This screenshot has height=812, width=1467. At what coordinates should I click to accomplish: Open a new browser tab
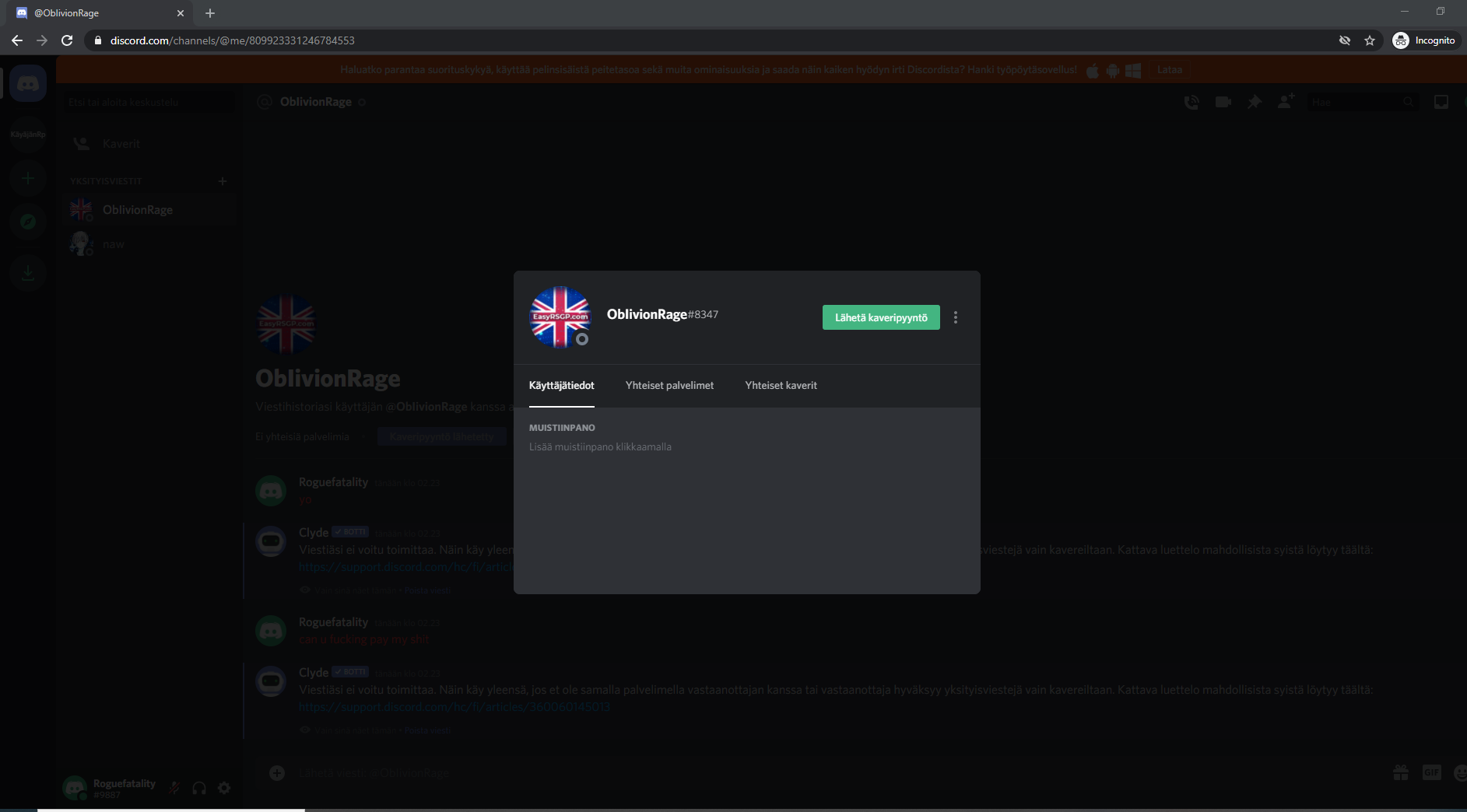tap(210, 13)
